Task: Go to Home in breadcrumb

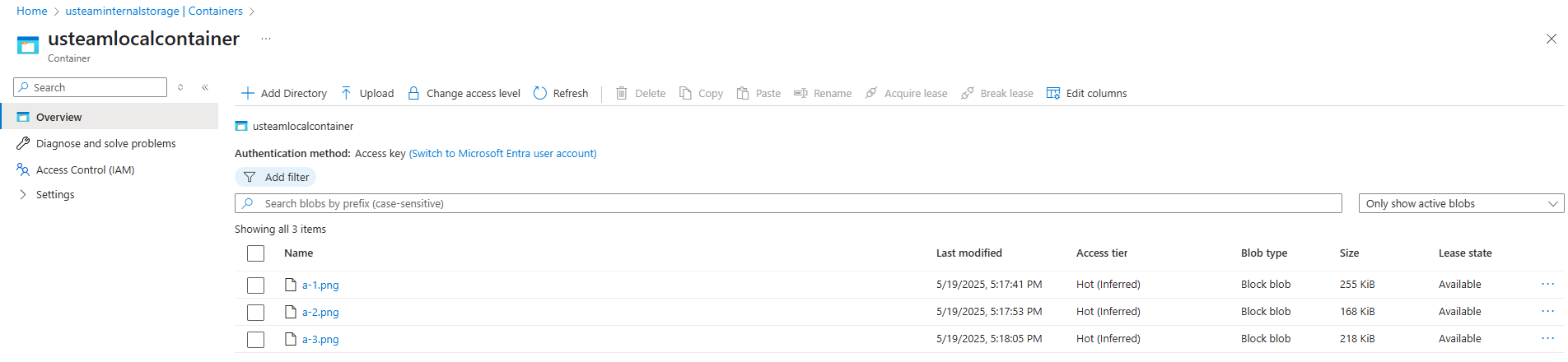Action: 32,11
